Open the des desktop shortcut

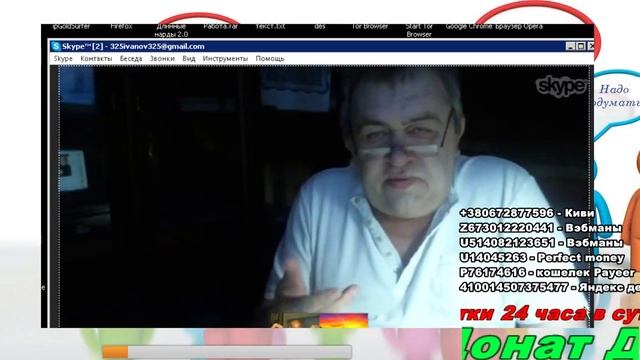point(320,27)
